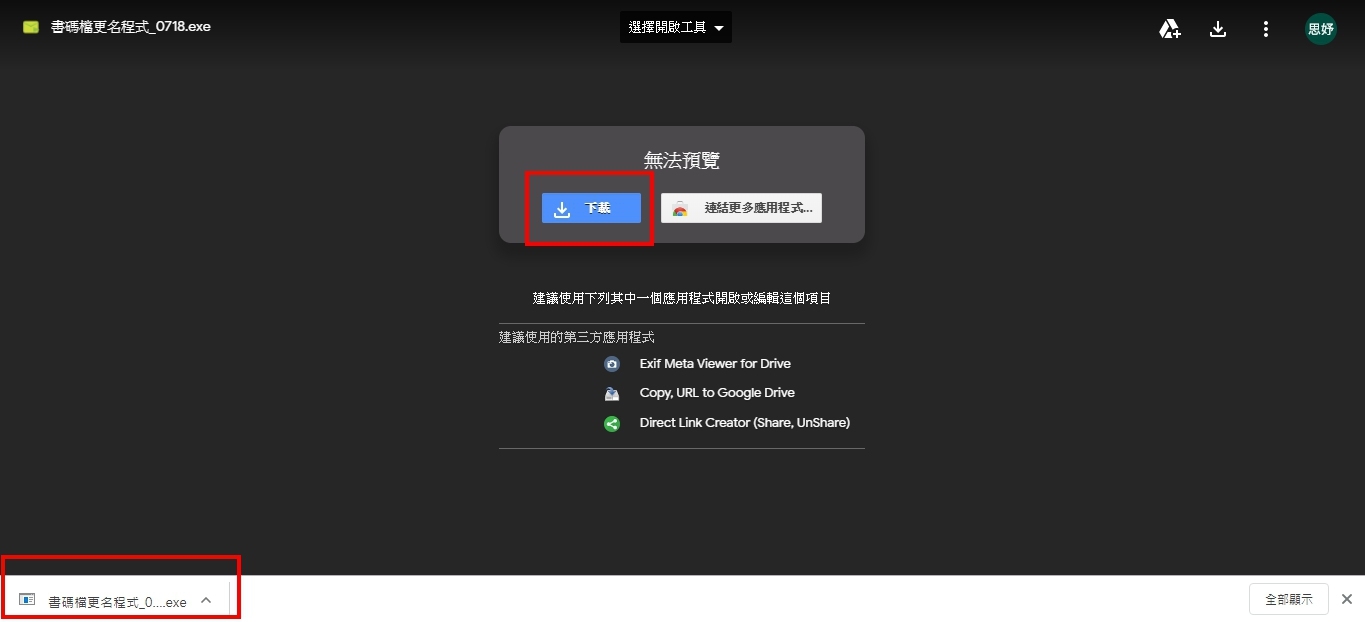Click the blue 下載 button
1365x622 pixels.
591,208
